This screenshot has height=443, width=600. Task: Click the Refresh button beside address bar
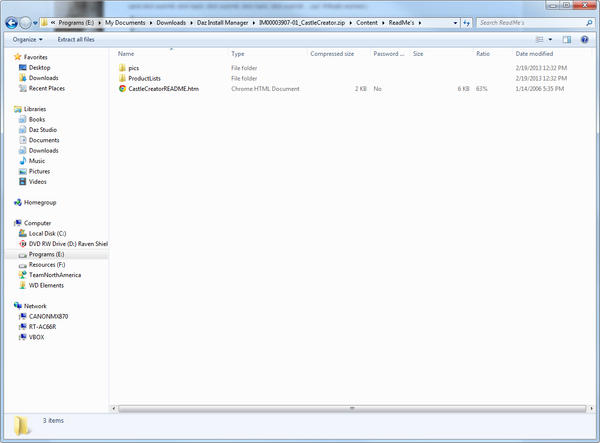pos(466,23)
